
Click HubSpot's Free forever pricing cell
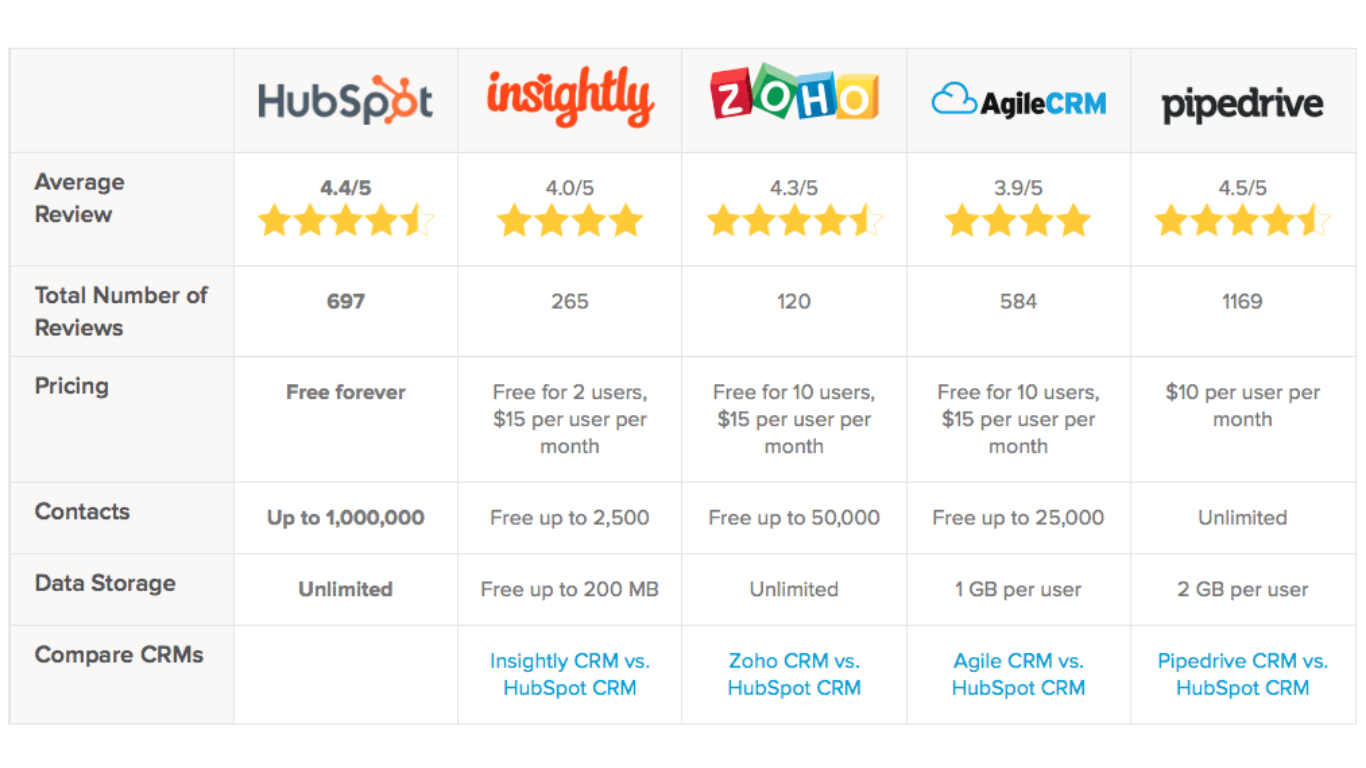point(345,392)
